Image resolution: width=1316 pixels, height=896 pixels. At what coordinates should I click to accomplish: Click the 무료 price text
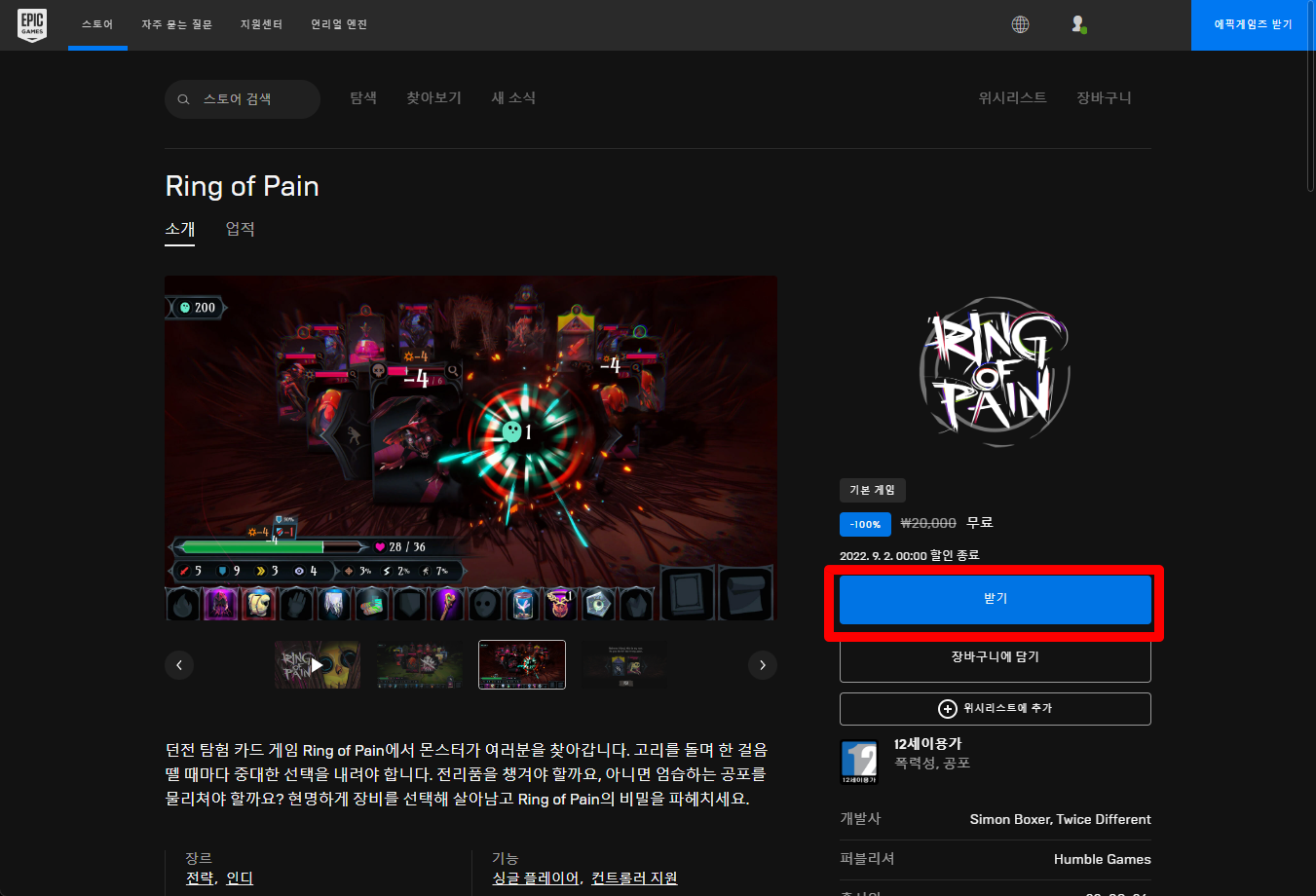[979, 523]
